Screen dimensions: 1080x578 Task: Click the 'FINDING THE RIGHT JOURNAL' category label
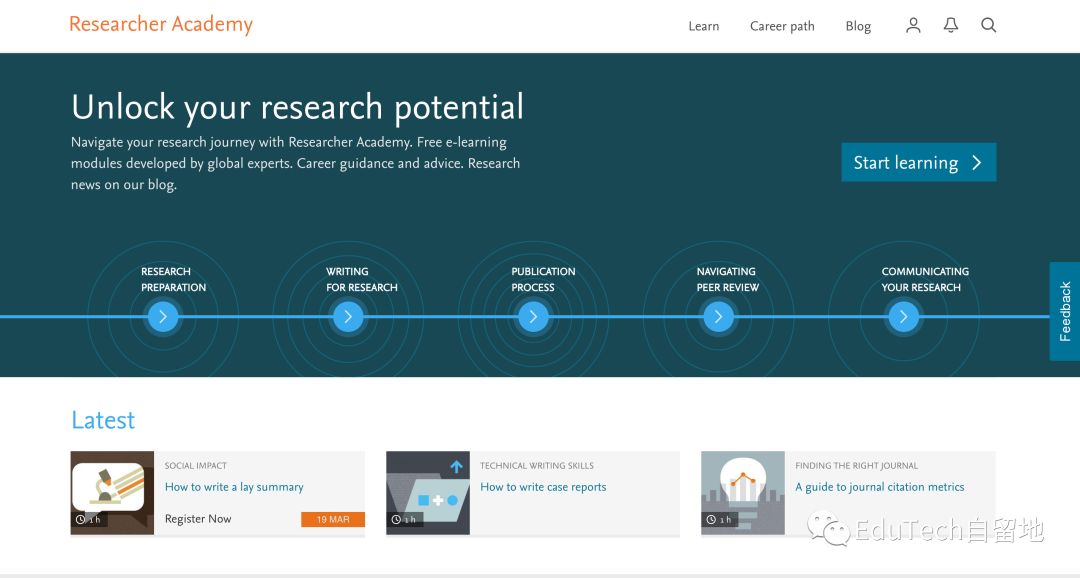[856, 466]
